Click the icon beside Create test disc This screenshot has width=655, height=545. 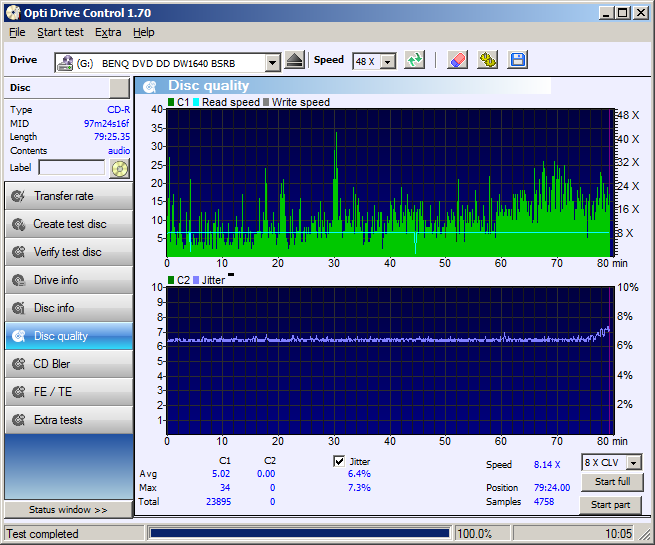18,224
